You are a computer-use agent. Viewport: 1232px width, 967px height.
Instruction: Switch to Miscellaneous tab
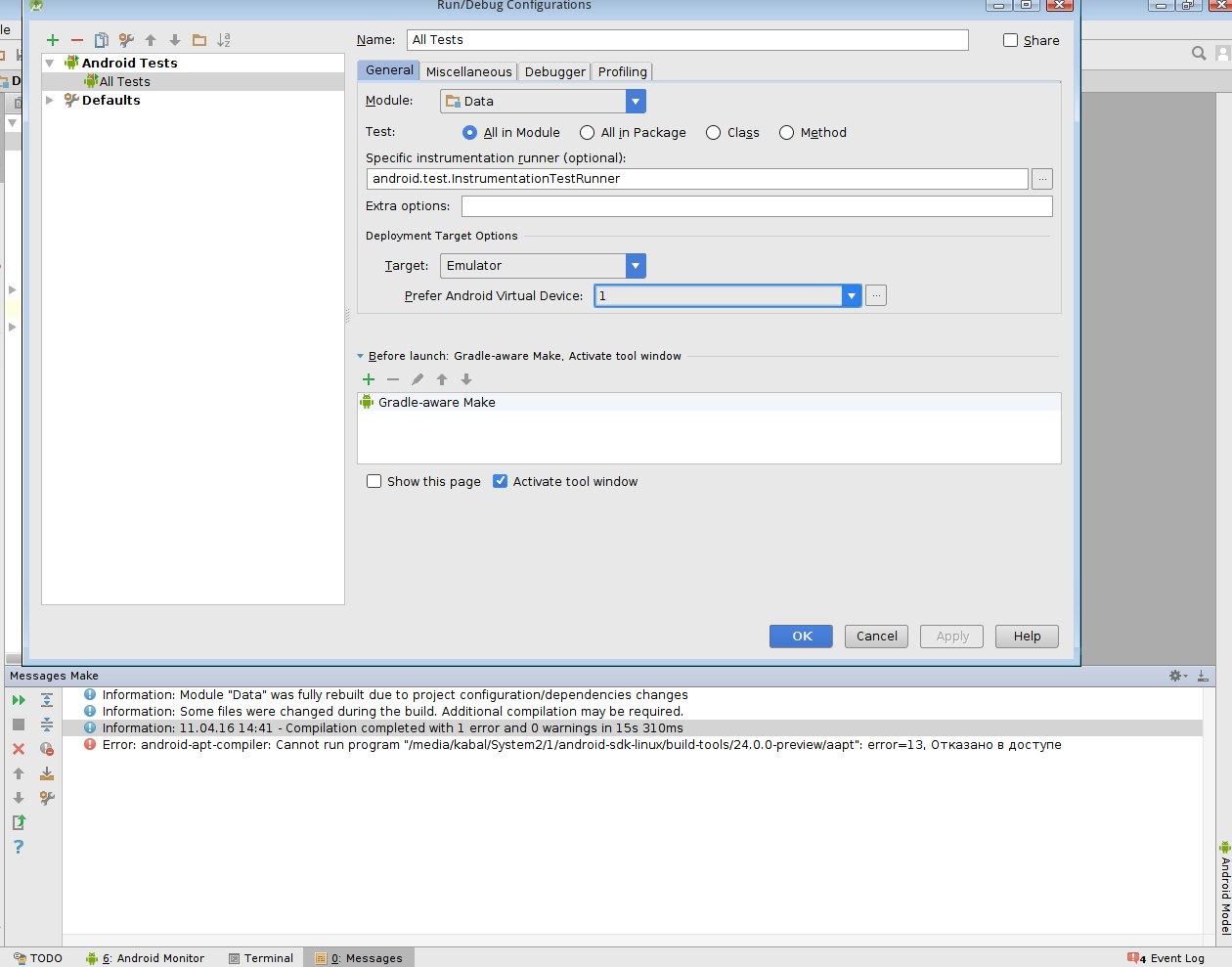(x=469, y=71)
